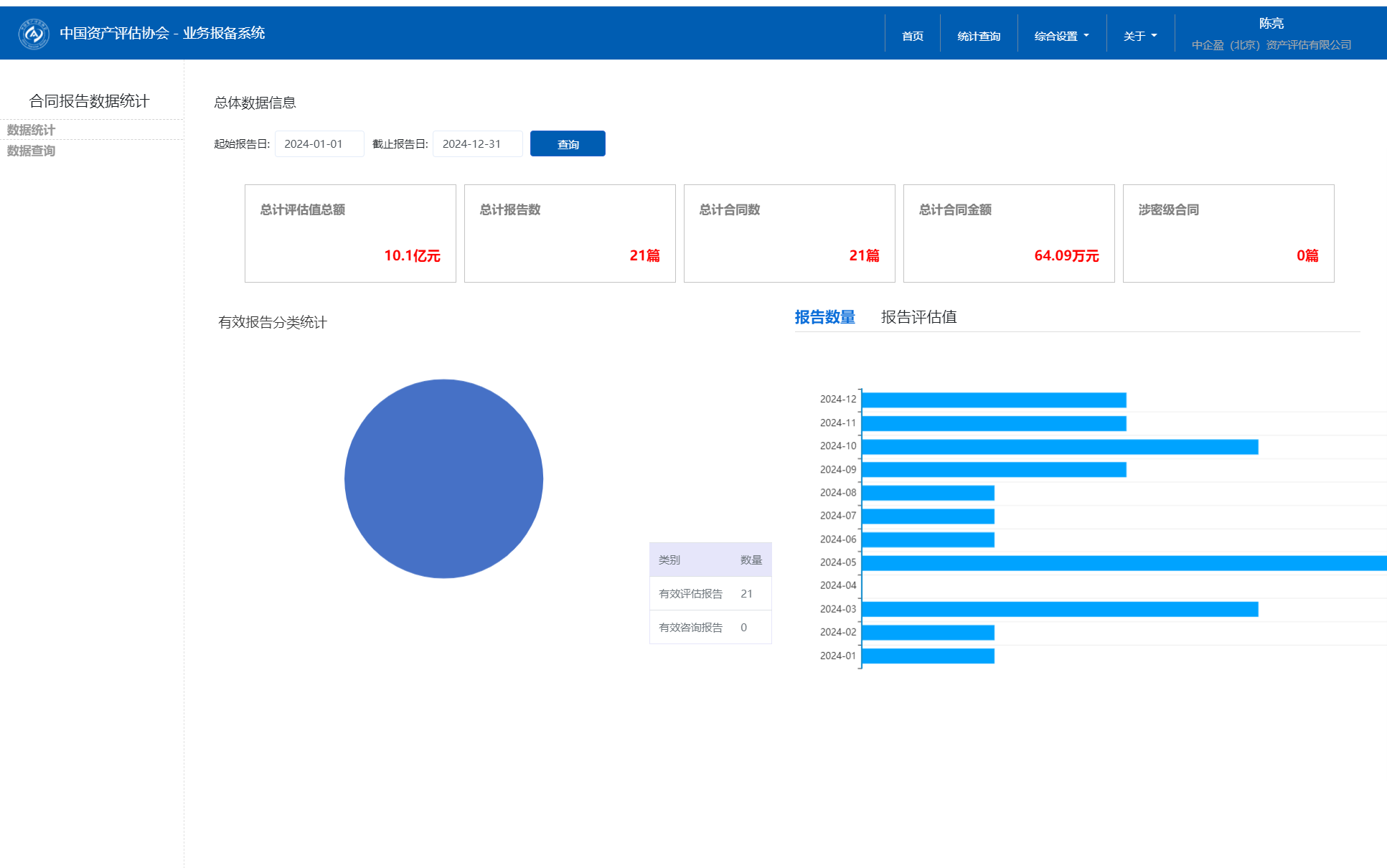Select 数据查询 in the sidebar
The image size is (1387, 868).
coord(31,151)
